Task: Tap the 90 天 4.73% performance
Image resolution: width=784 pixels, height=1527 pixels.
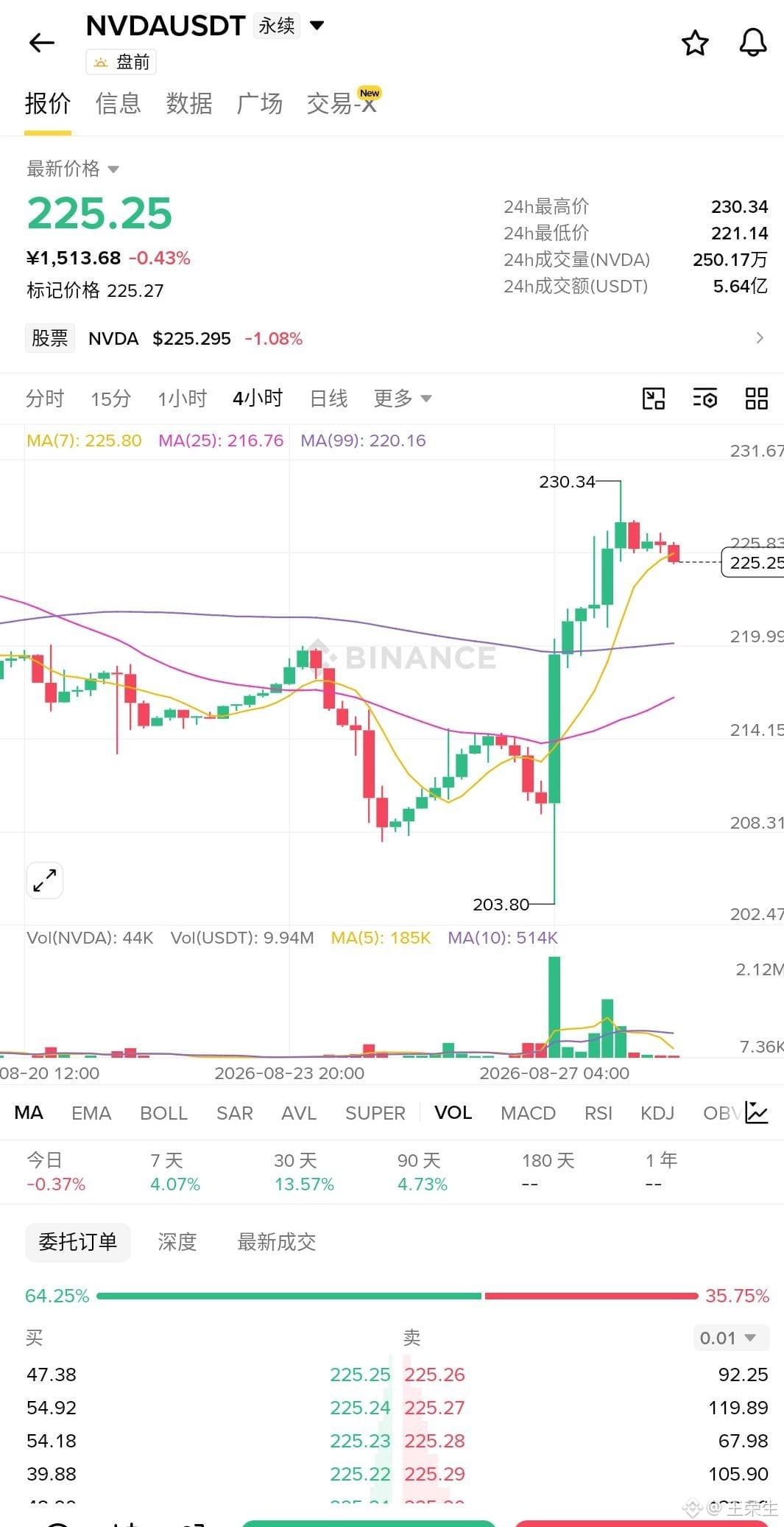Action: point(423,1172)
